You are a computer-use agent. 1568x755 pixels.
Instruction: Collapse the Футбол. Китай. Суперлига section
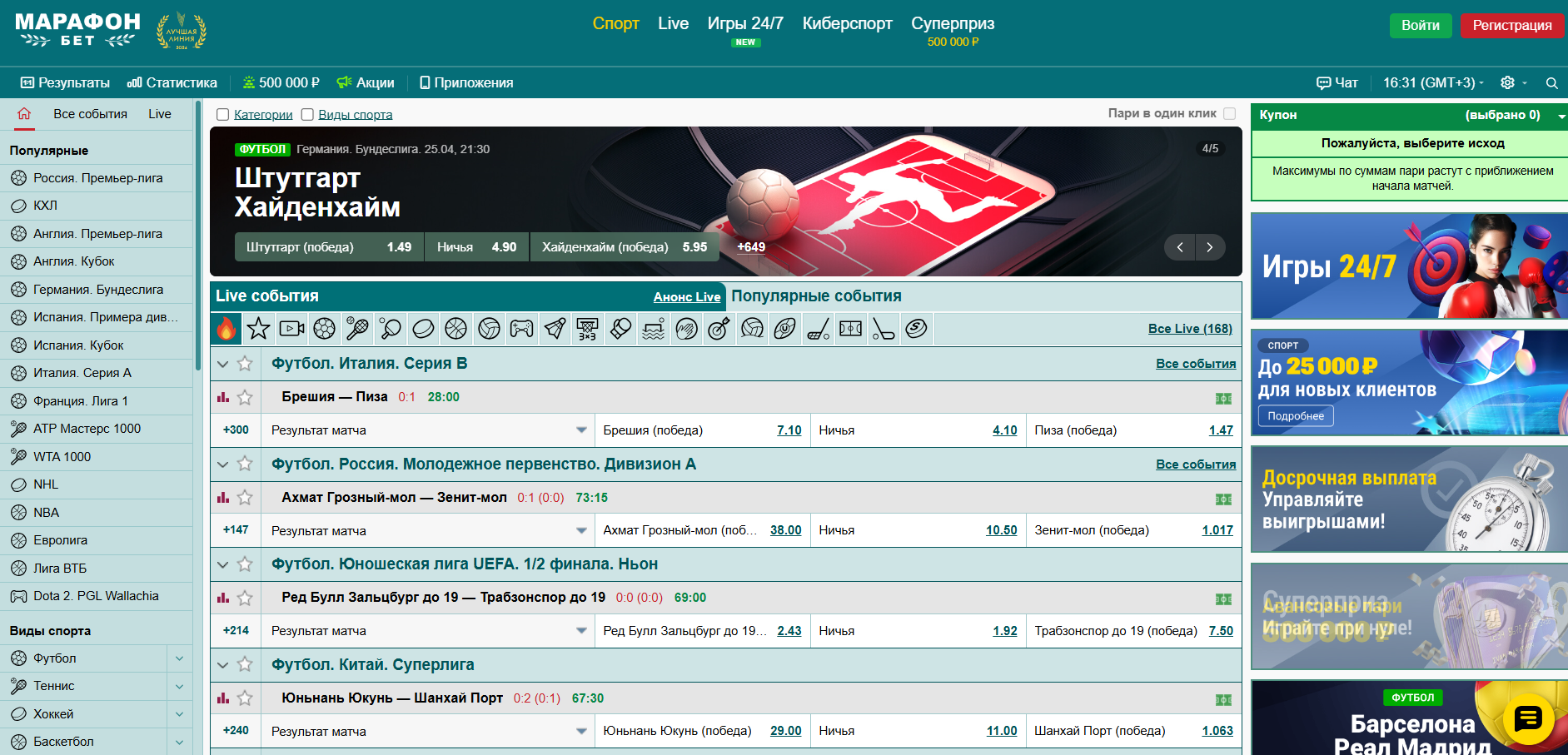coord(222,665)
